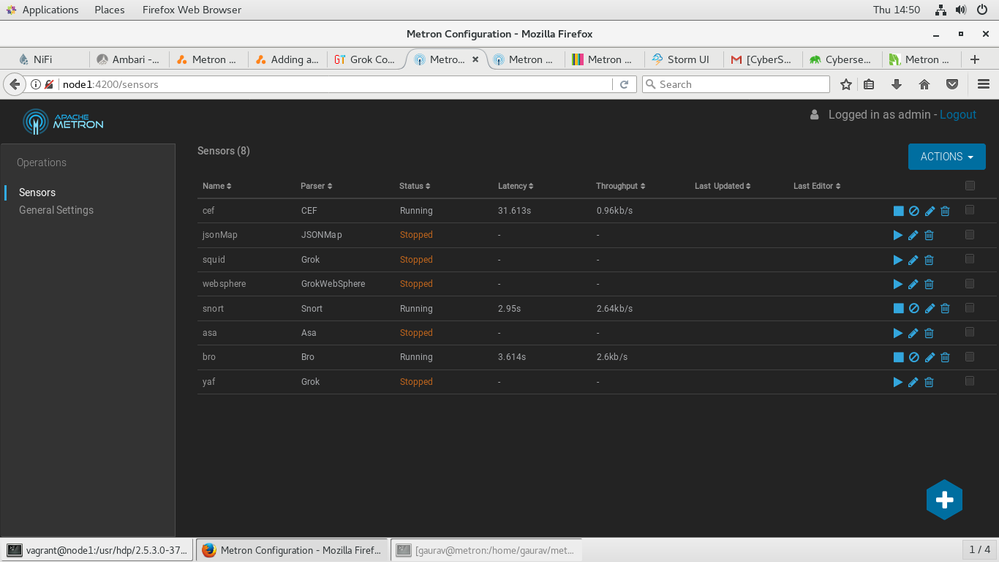Open the ACTIONS dropdown
Screen dimensions: 999x562
click(x=946, y=157)
